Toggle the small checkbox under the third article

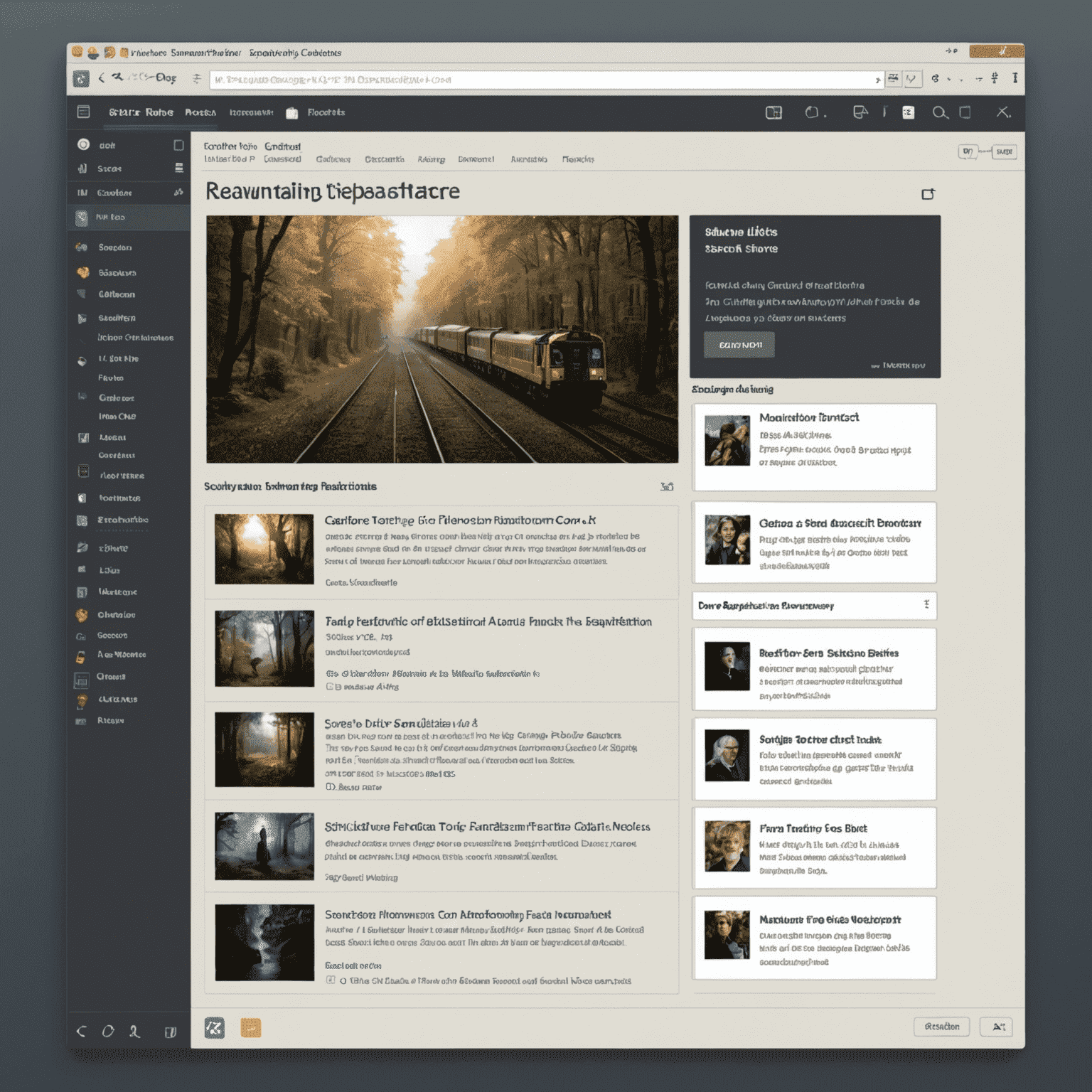[330, 787]
